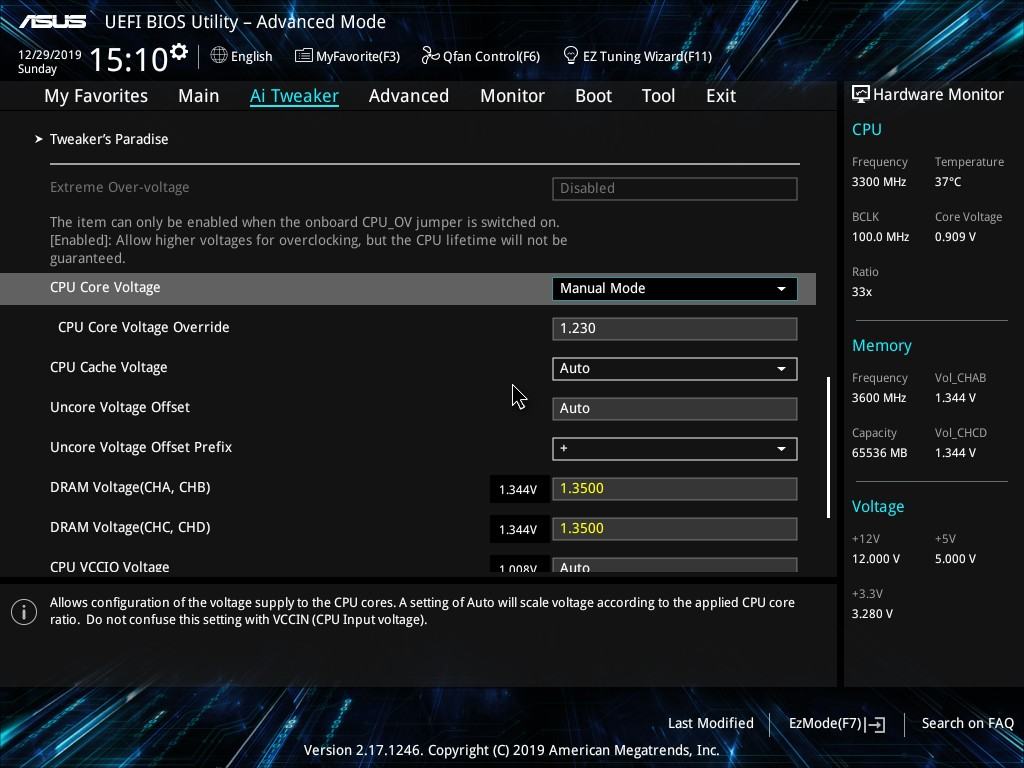Click Ratio value 33x
1024x768 pixels.
click(x=862, y=292)
